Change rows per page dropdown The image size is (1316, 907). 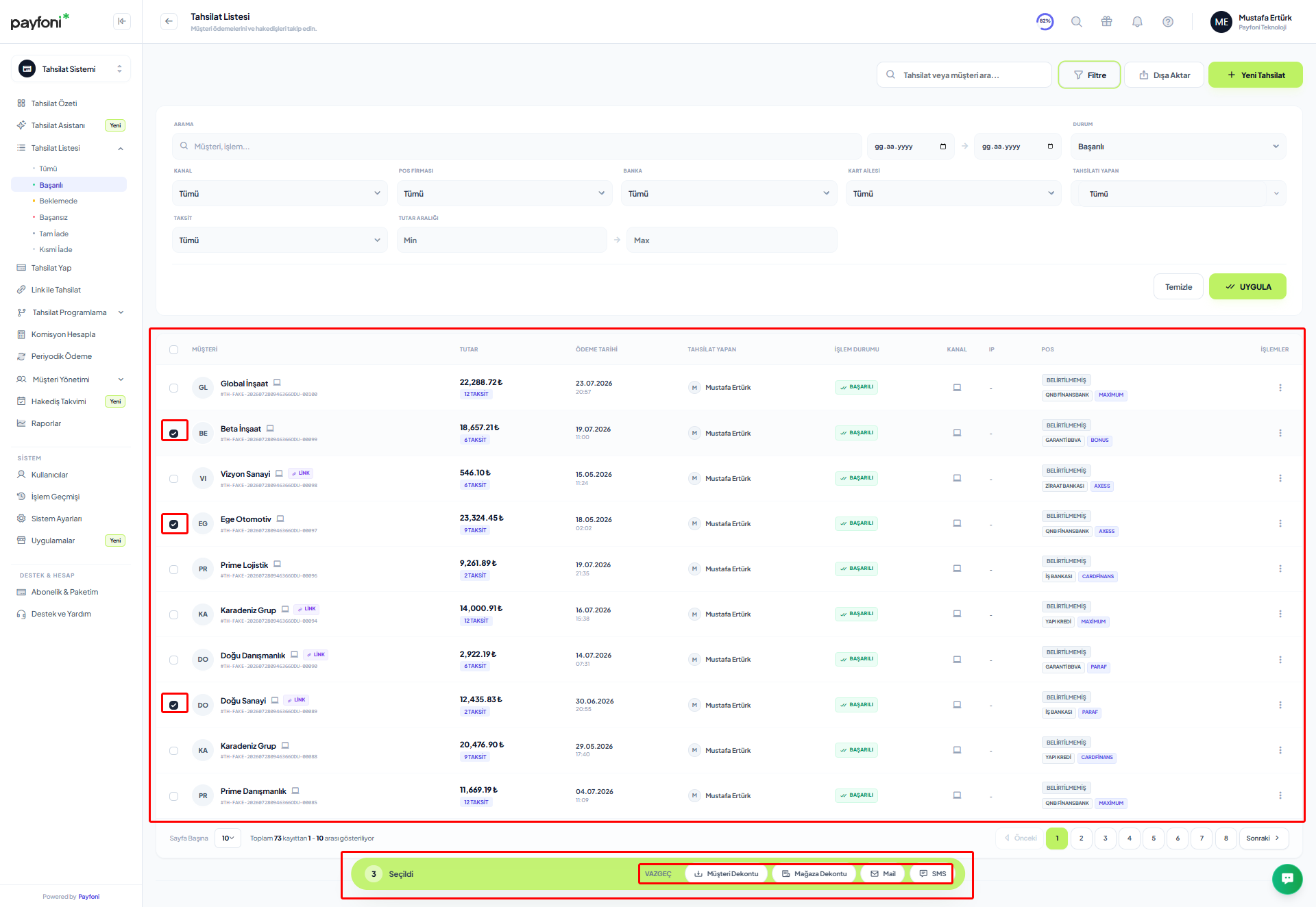pyautogui.click(x=228, y=838)
